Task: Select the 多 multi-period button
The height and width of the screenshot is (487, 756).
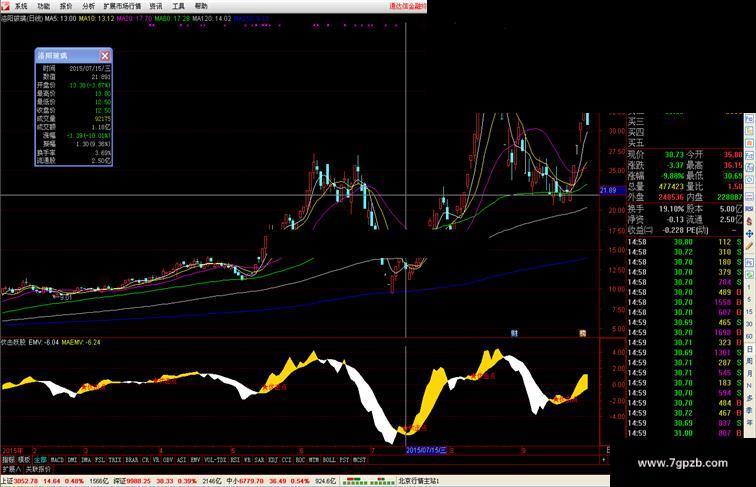Action: coord(749,398)
